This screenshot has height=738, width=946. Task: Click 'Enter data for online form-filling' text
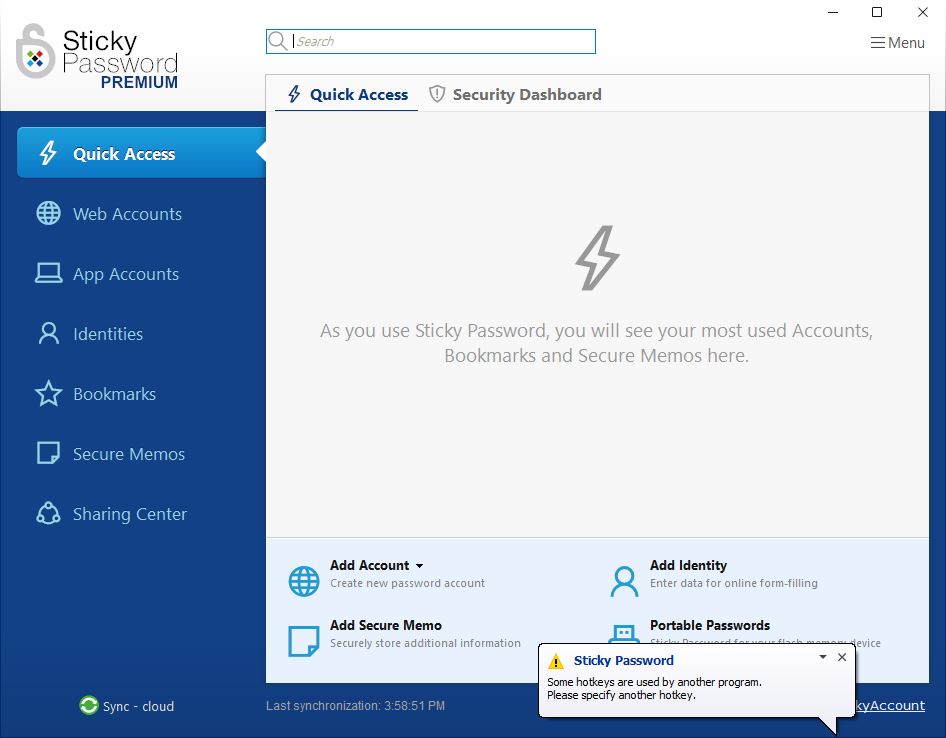click(734, 583)
